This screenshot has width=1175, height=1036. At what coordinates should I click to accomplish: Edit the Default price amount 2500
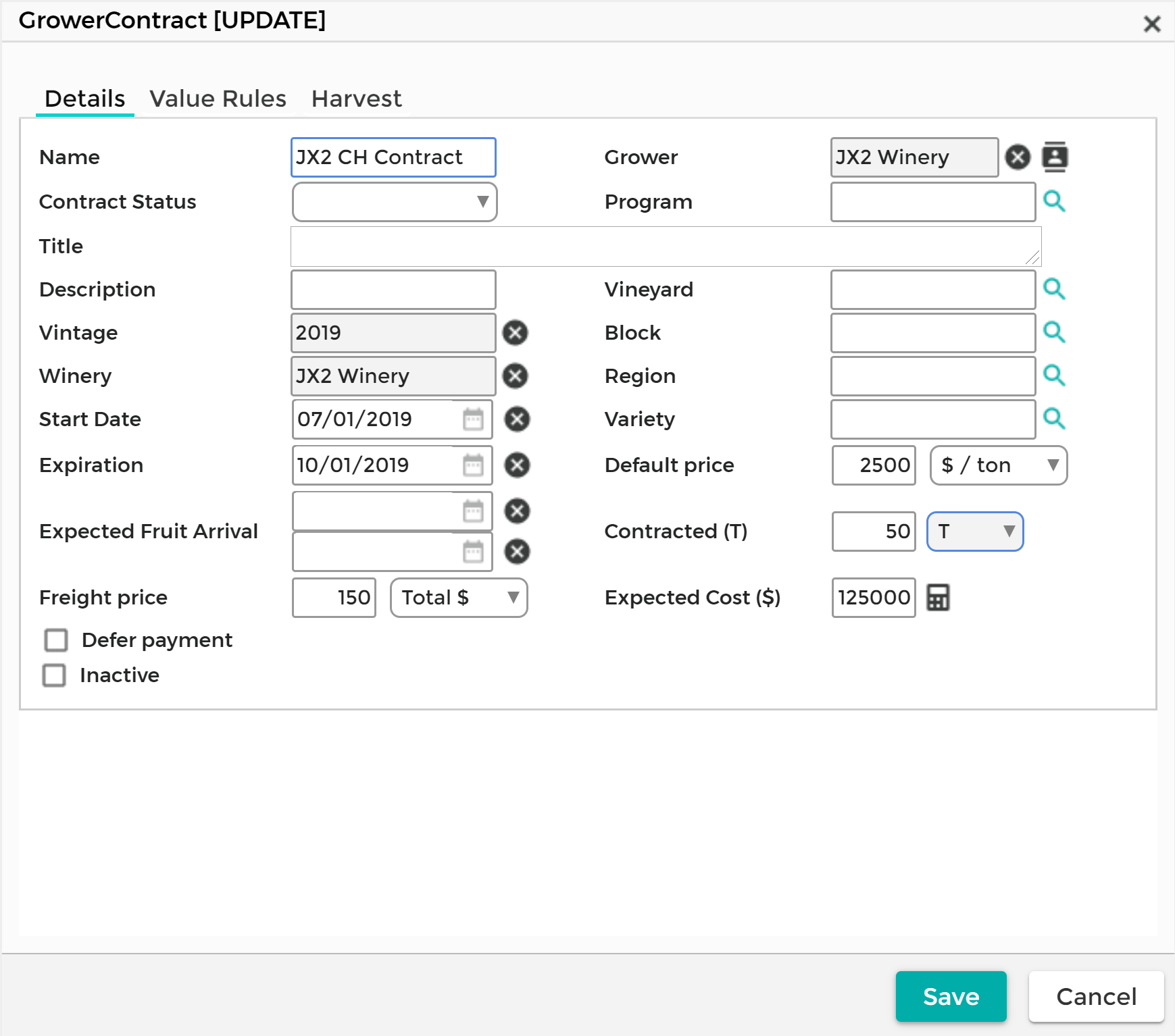pyautogui.click(x=874, y=465)
